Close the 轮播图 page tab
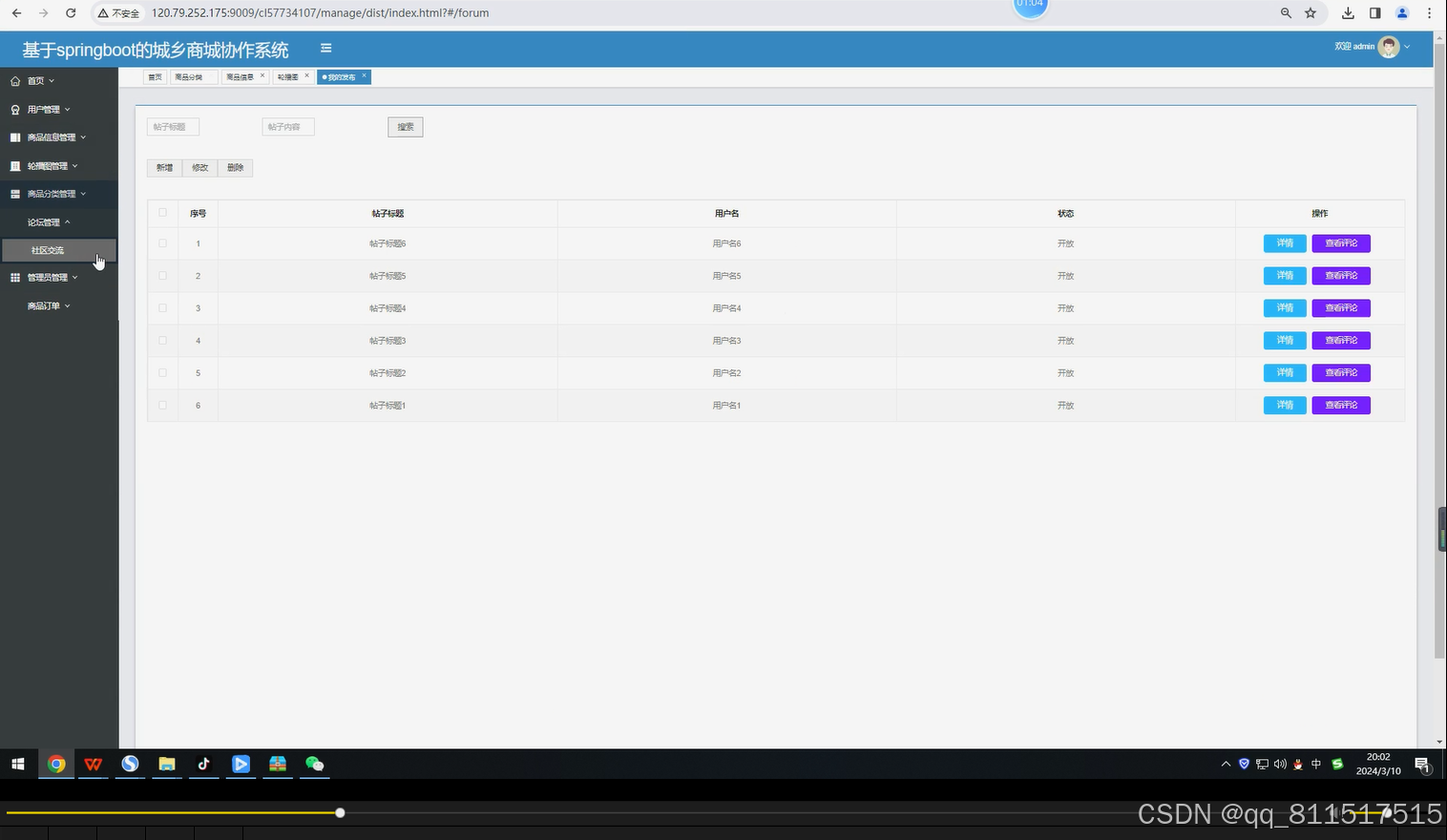Viewport: 1447px width, 840px height. [x=306, y=76]
